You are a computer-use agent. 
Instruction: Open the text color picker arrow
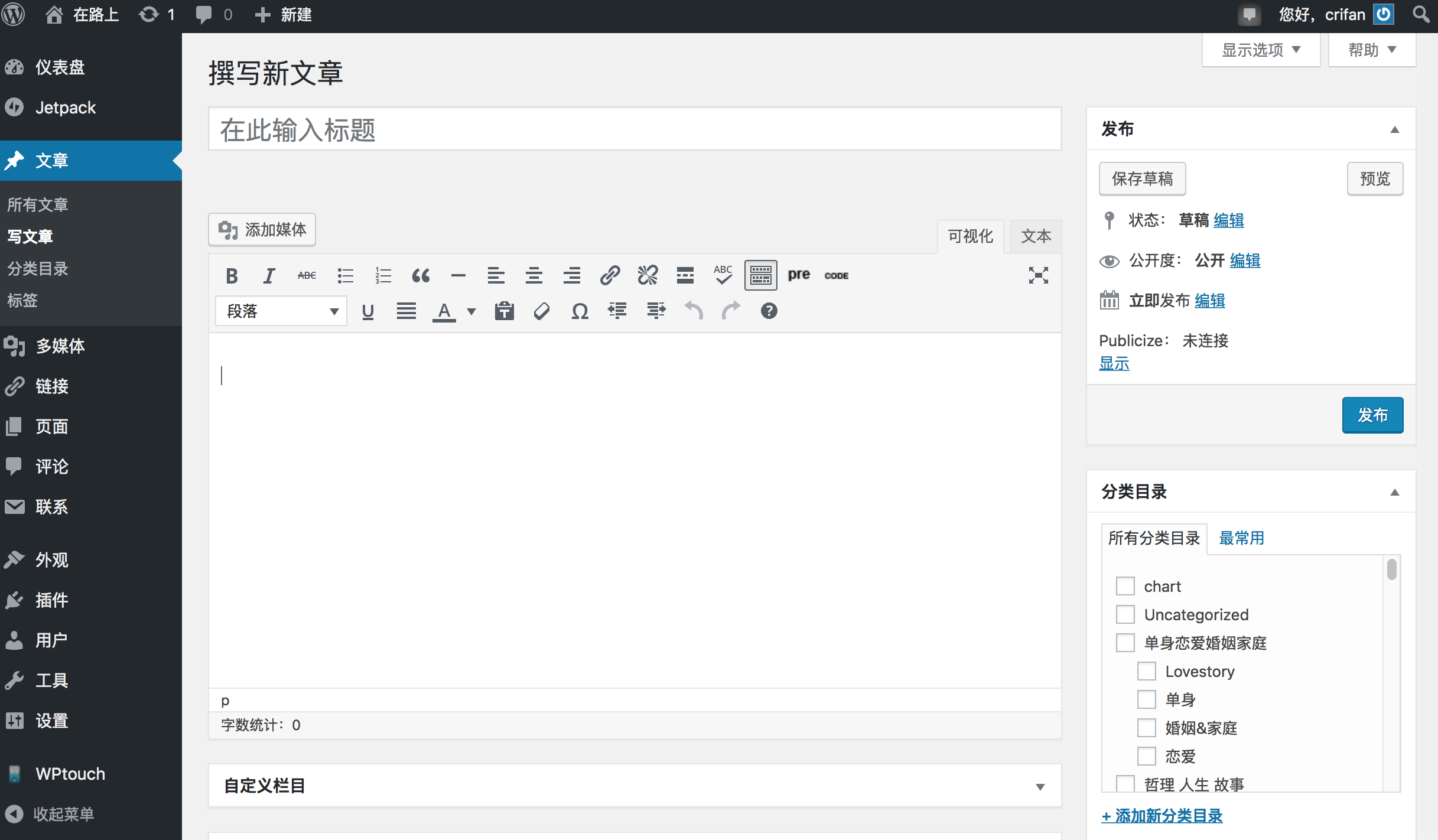click(471, 311)
